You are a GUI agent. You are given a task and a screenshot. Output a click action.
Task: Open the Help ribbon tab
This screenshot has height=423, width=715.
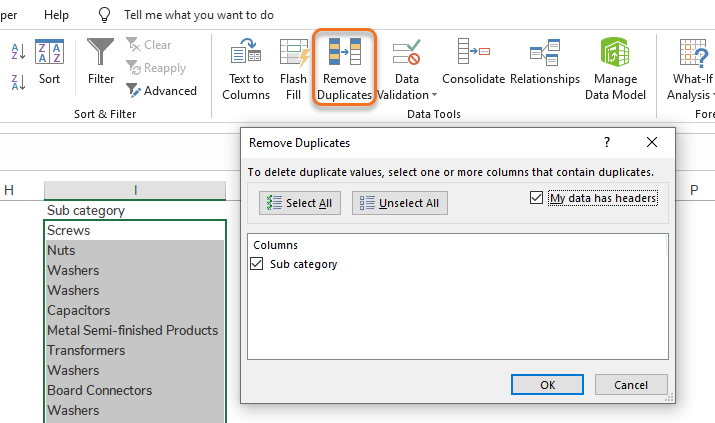pos(57,15)
